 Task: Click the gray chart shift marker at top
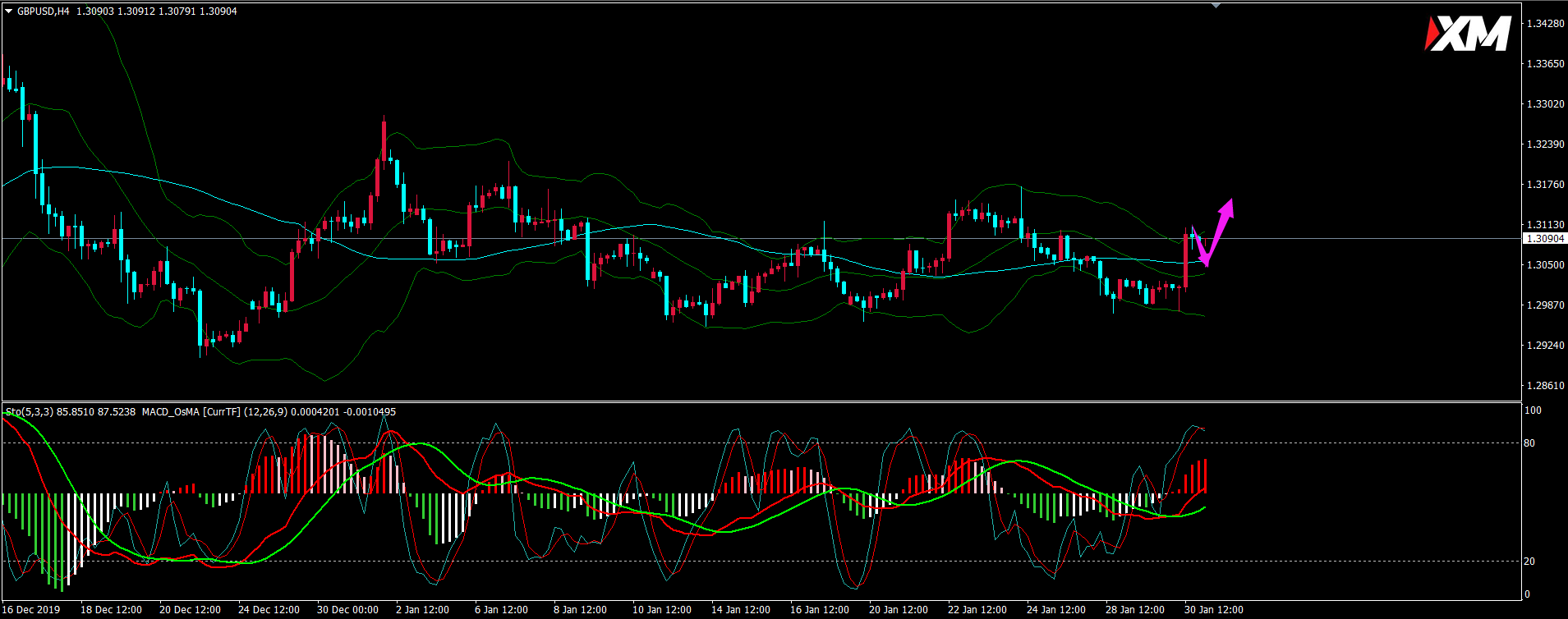coord(1216,6)
